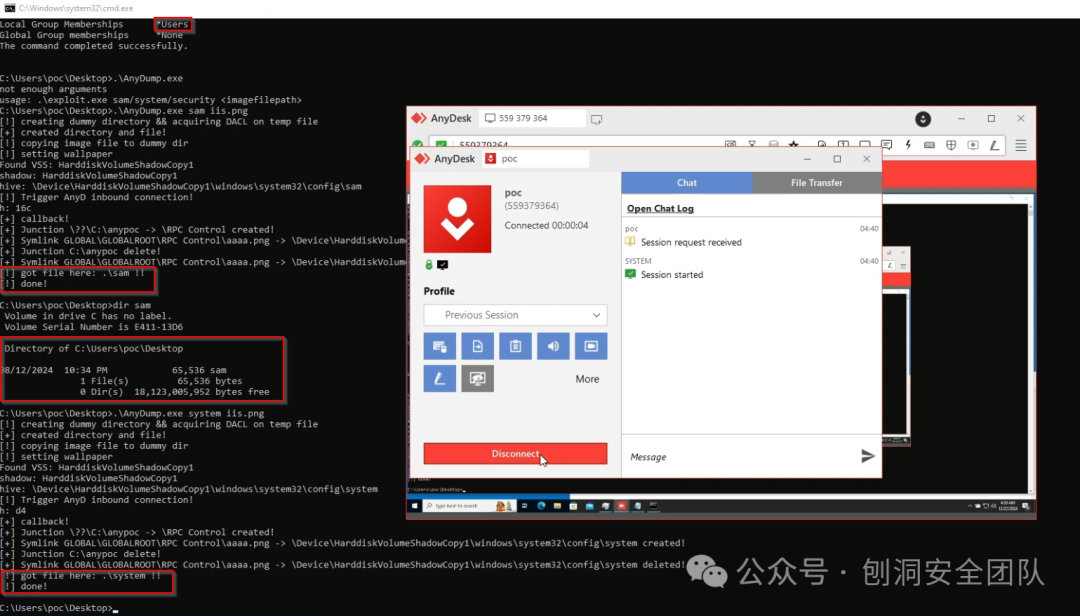Screen dimensions: 1080x616
Task: Send the chat message with arrow icon
Action: point(868,456)
